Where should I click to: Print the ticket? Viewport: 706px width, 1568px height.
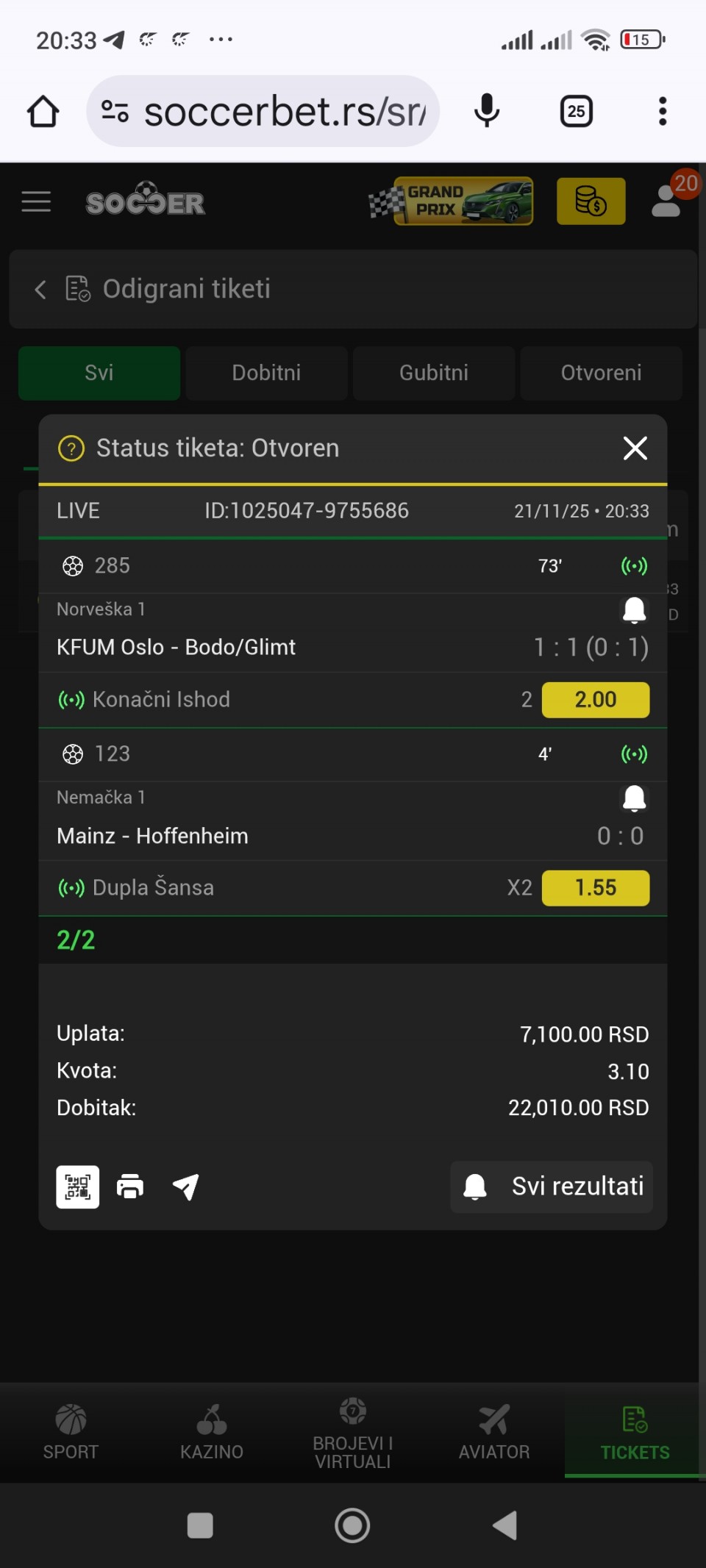[x=130, y=1186]
